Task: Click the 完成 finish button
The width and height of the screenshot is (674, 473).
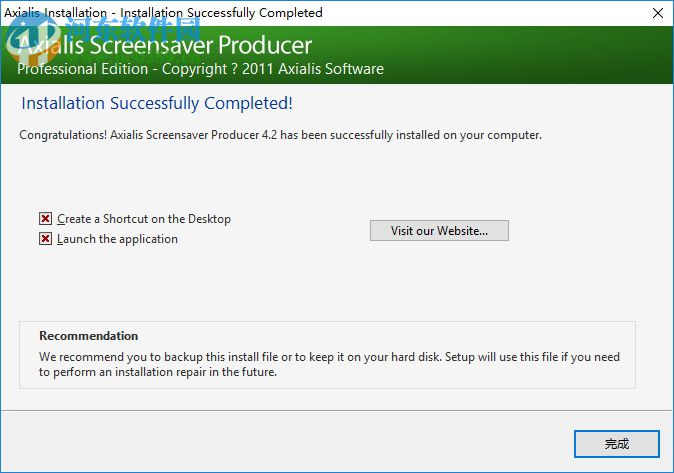Action: 617,444
